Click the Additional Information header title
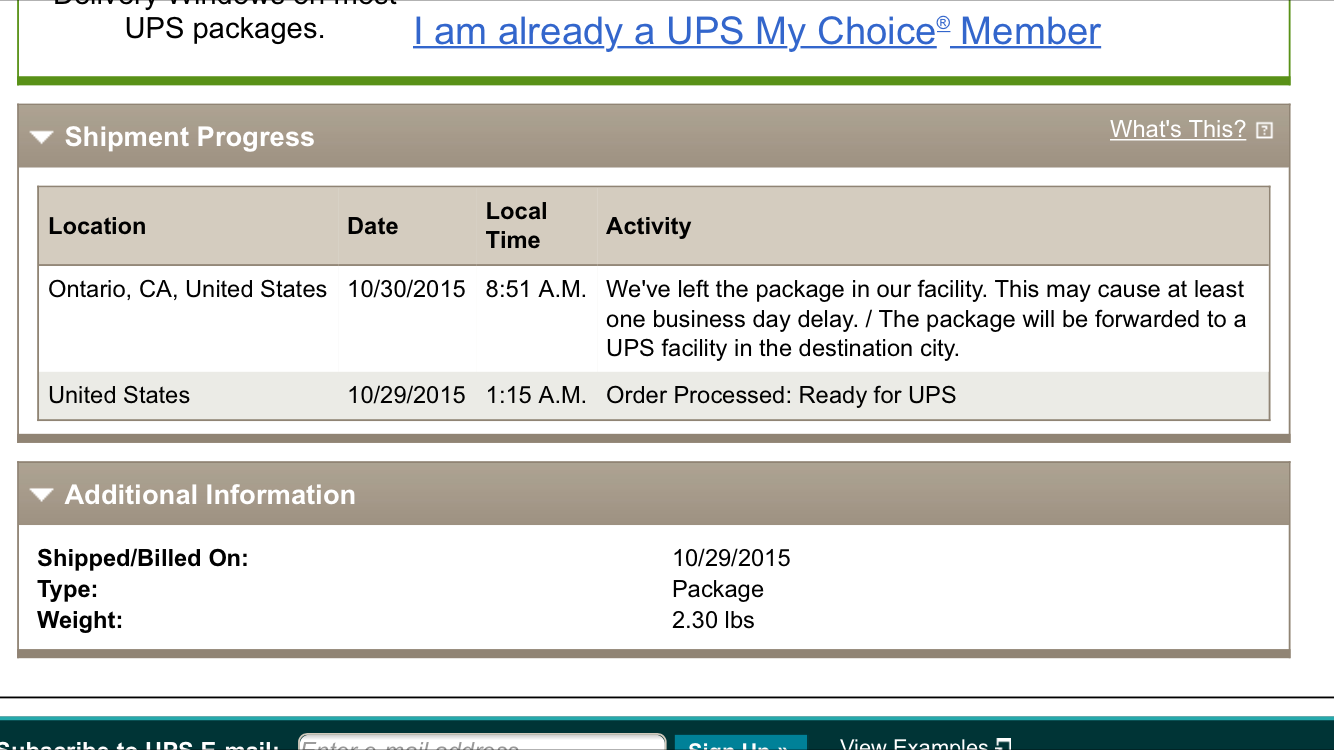 (x=210, y=494)
